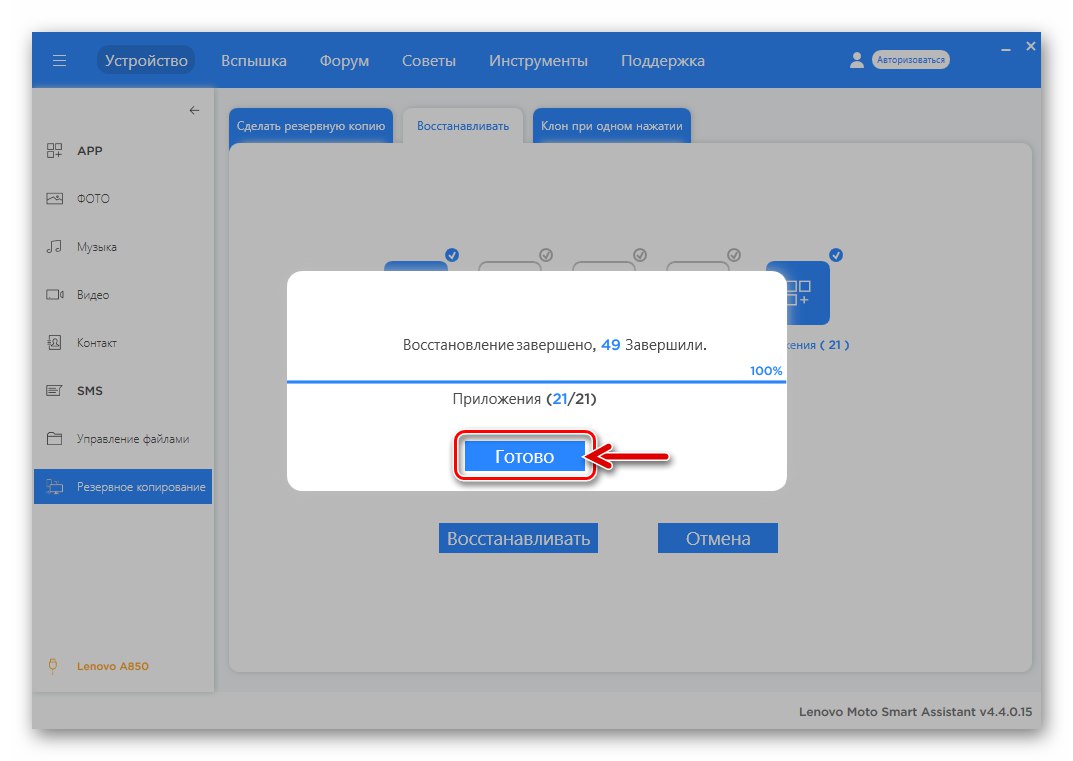Screen dimensions: 1073x761
Task: Click the Lenovo A850 device icon
Action: [53, 666]
